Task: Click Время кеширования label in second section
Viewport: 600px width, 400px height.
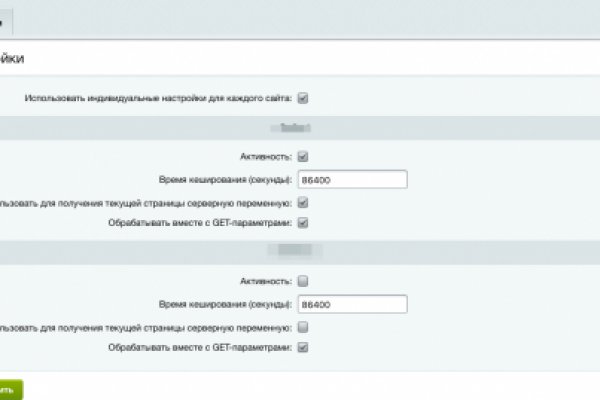Action: (x=225, y=304)
